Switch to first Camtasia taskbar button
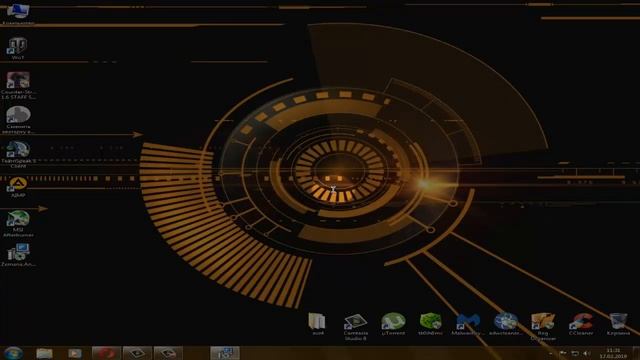640x360 pixels. tap(137, 353)
